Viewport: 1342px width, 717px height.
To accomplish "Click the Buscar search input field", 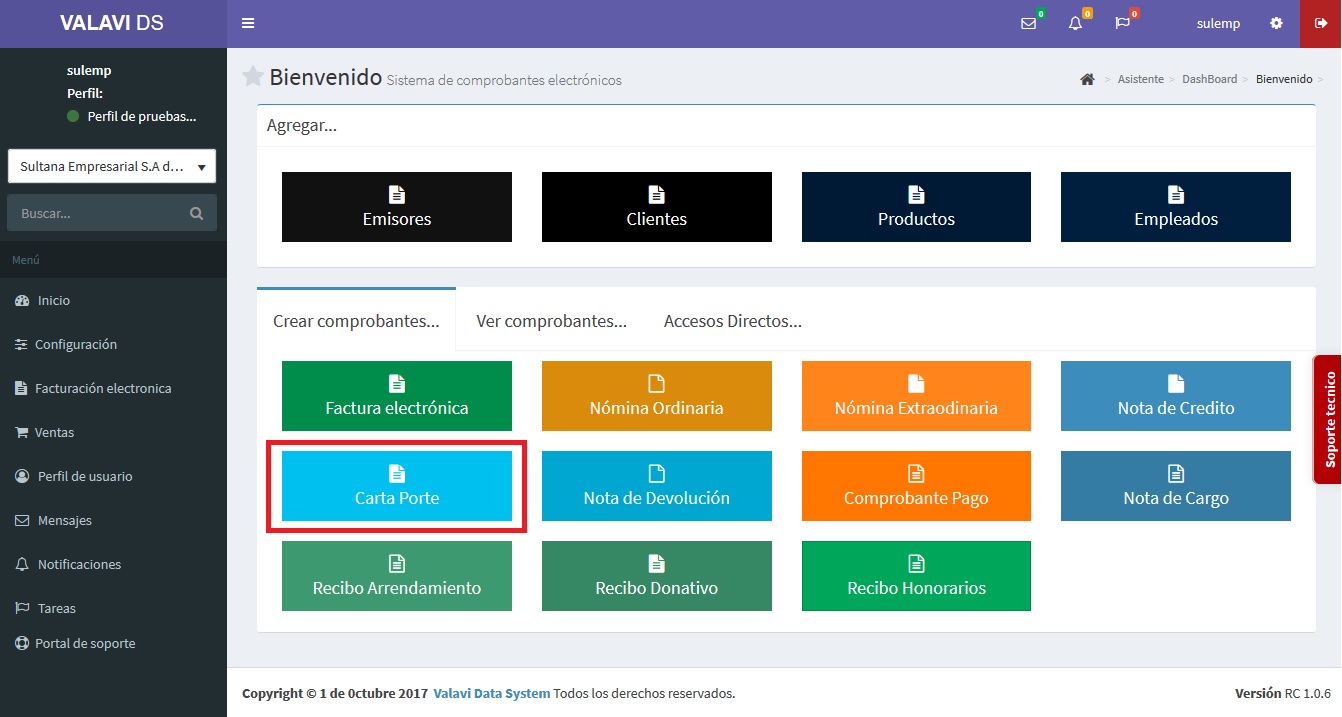I will [x=98, y=213].
